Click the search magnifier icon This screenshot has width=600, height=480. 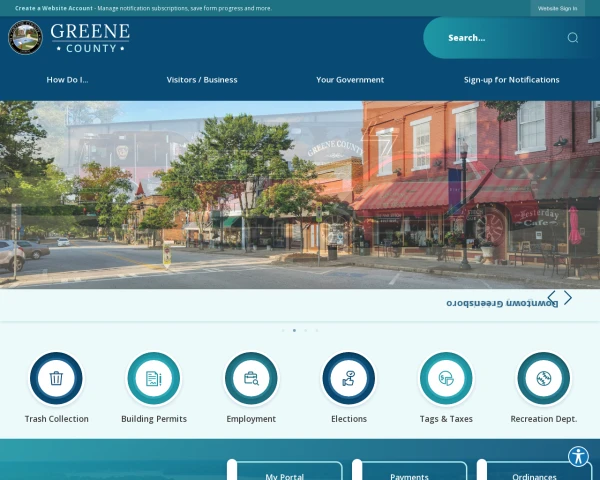[x=572, y=38]
